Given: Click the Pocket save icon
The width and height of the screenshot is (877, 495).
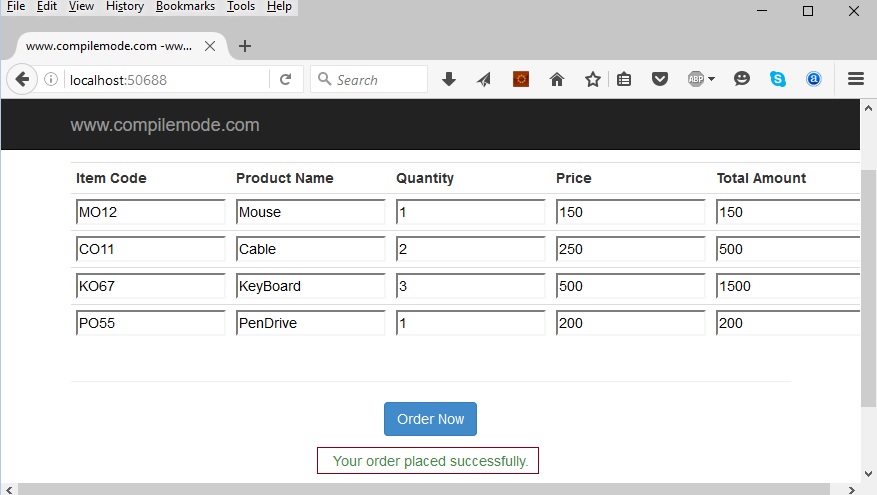Looking at the screenshot, I should pos(660,80).
